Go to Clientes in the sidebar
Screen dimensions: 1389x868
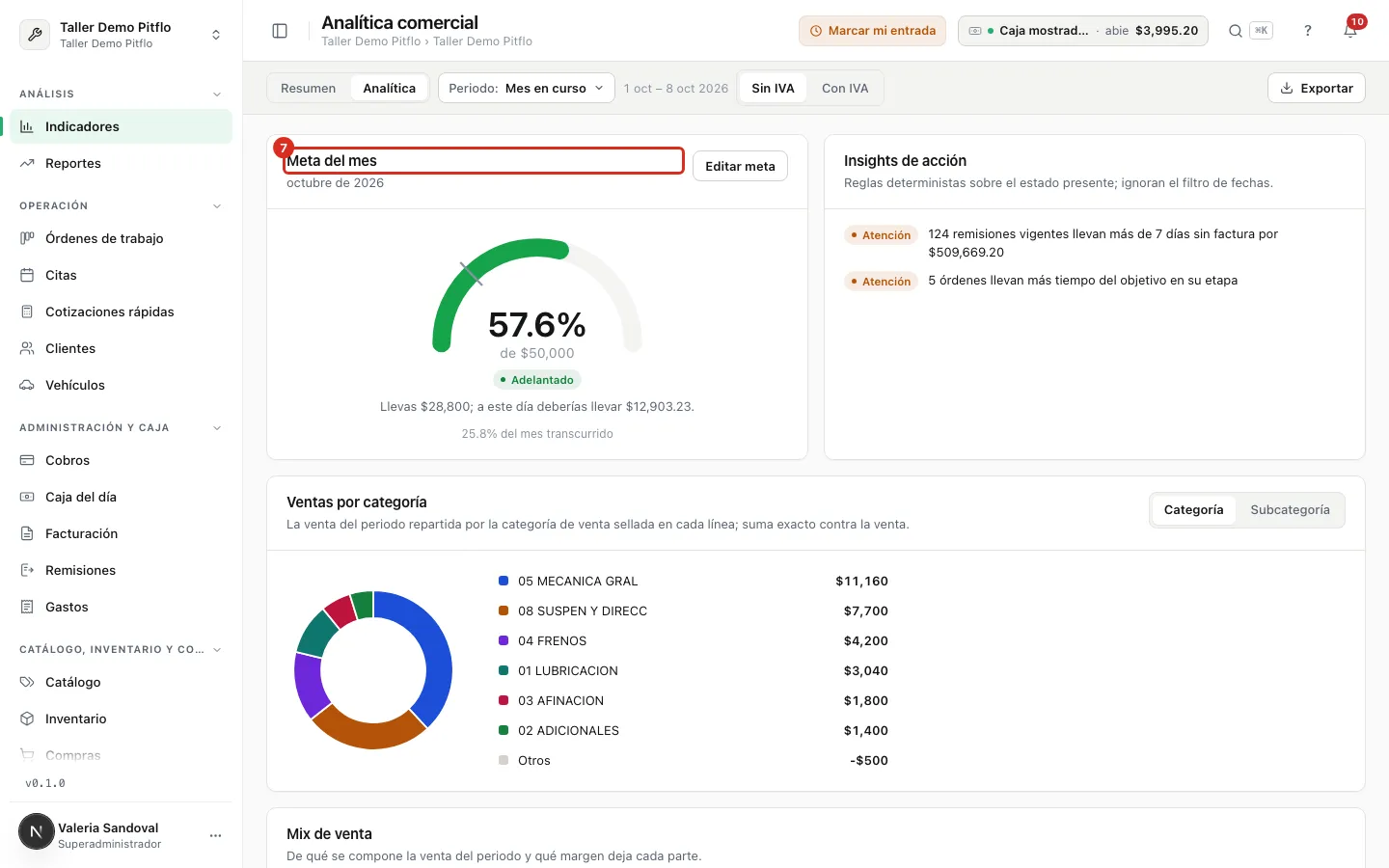point(121,348)
